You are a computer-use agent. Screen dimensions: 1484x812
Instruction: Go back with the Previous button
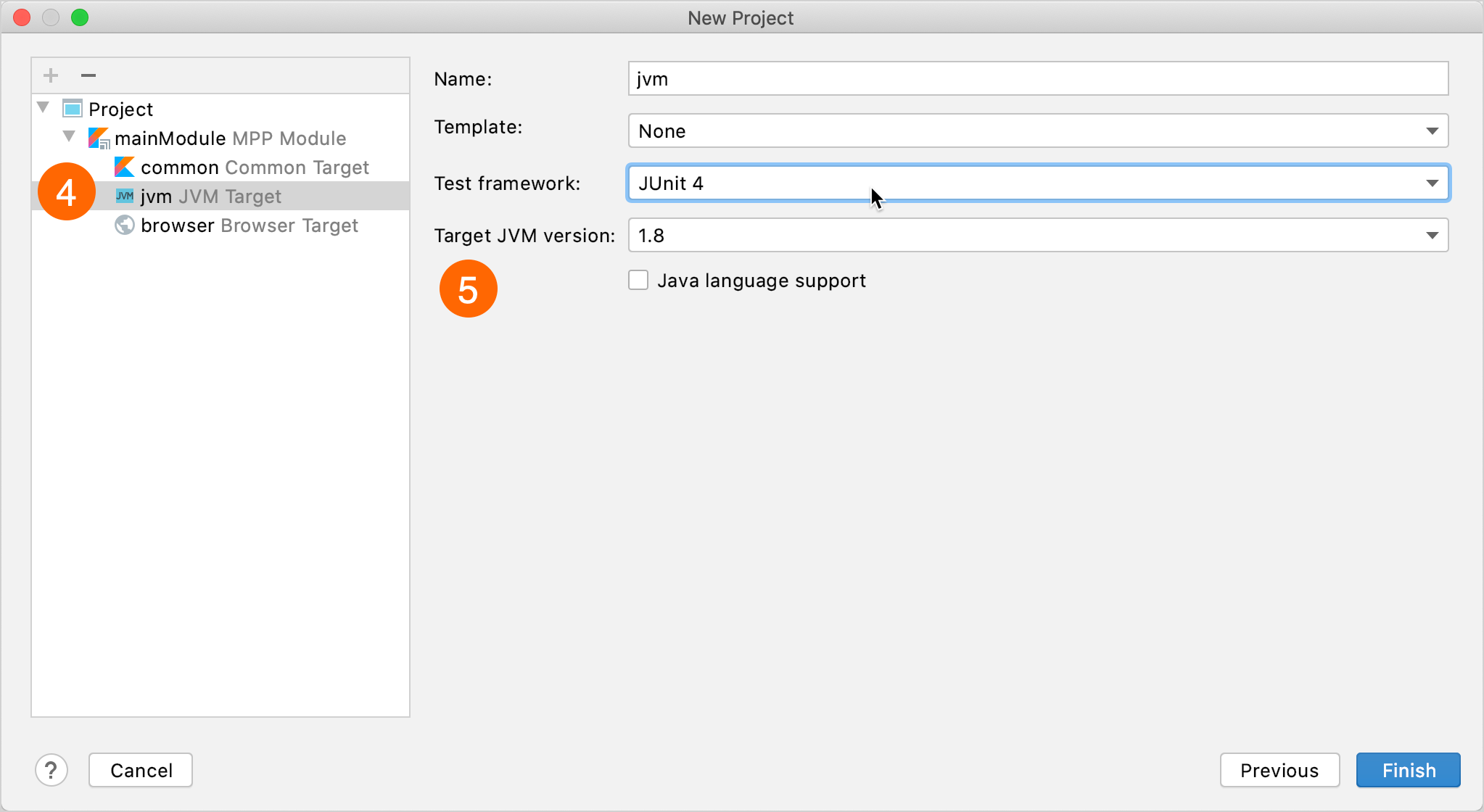[1279, 770]
